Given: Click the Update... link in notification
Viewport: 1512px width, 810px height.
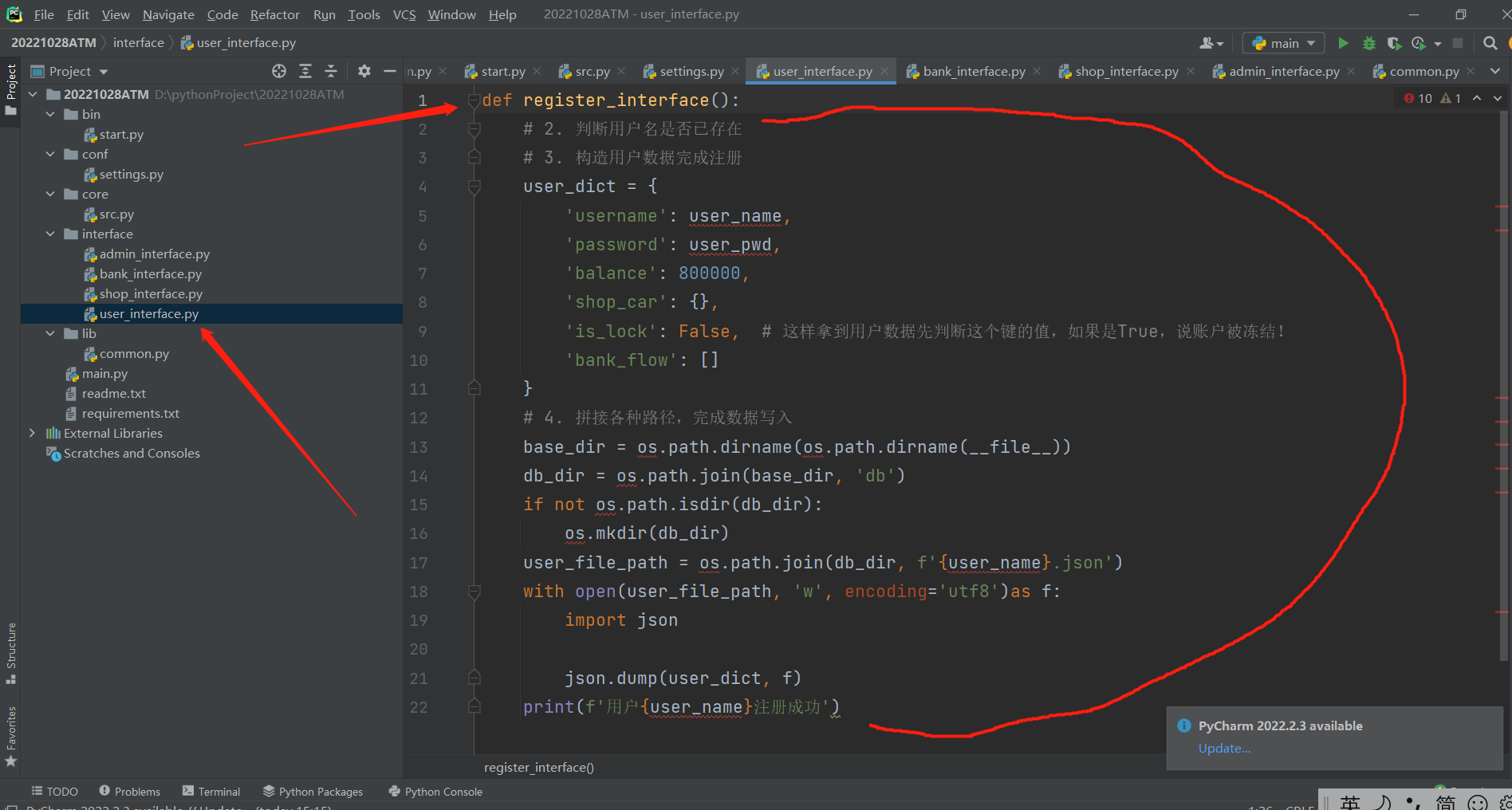Looking at the screenshot, I should point(1224,748).
